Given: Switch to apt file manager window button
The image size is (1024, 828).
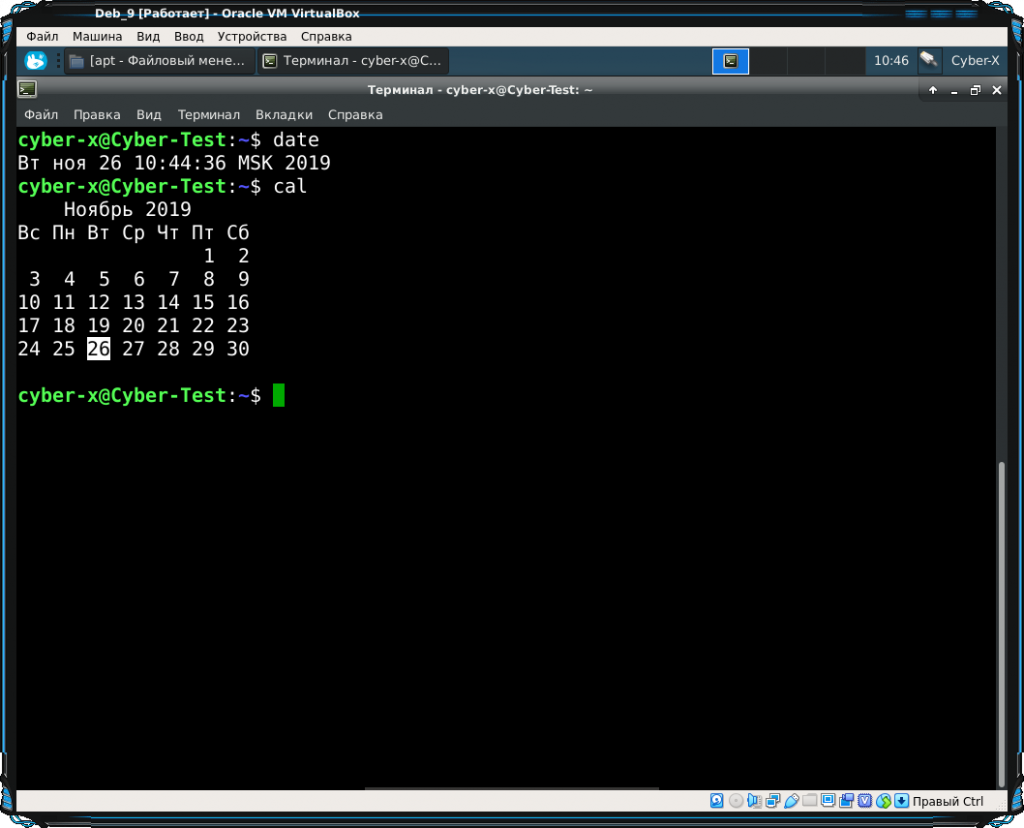Looking at the screenshot, I should pyautogui.click(x=159, y=61).
